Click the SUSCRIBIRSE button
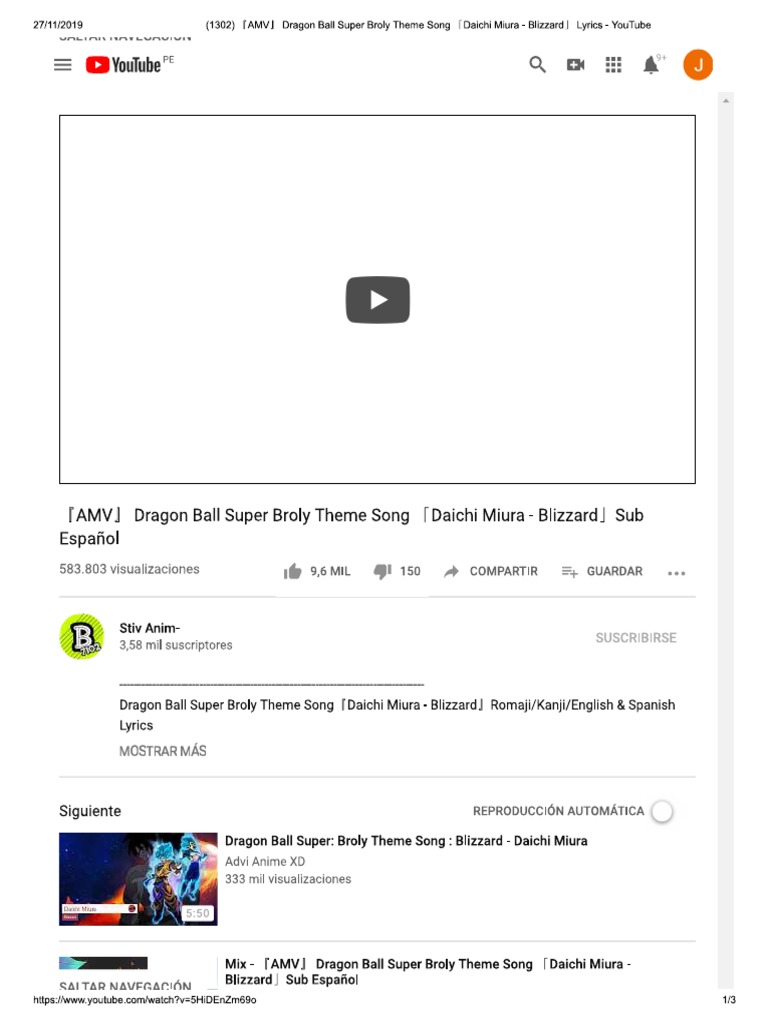768x1024 pixels. [x=636, y=637]
